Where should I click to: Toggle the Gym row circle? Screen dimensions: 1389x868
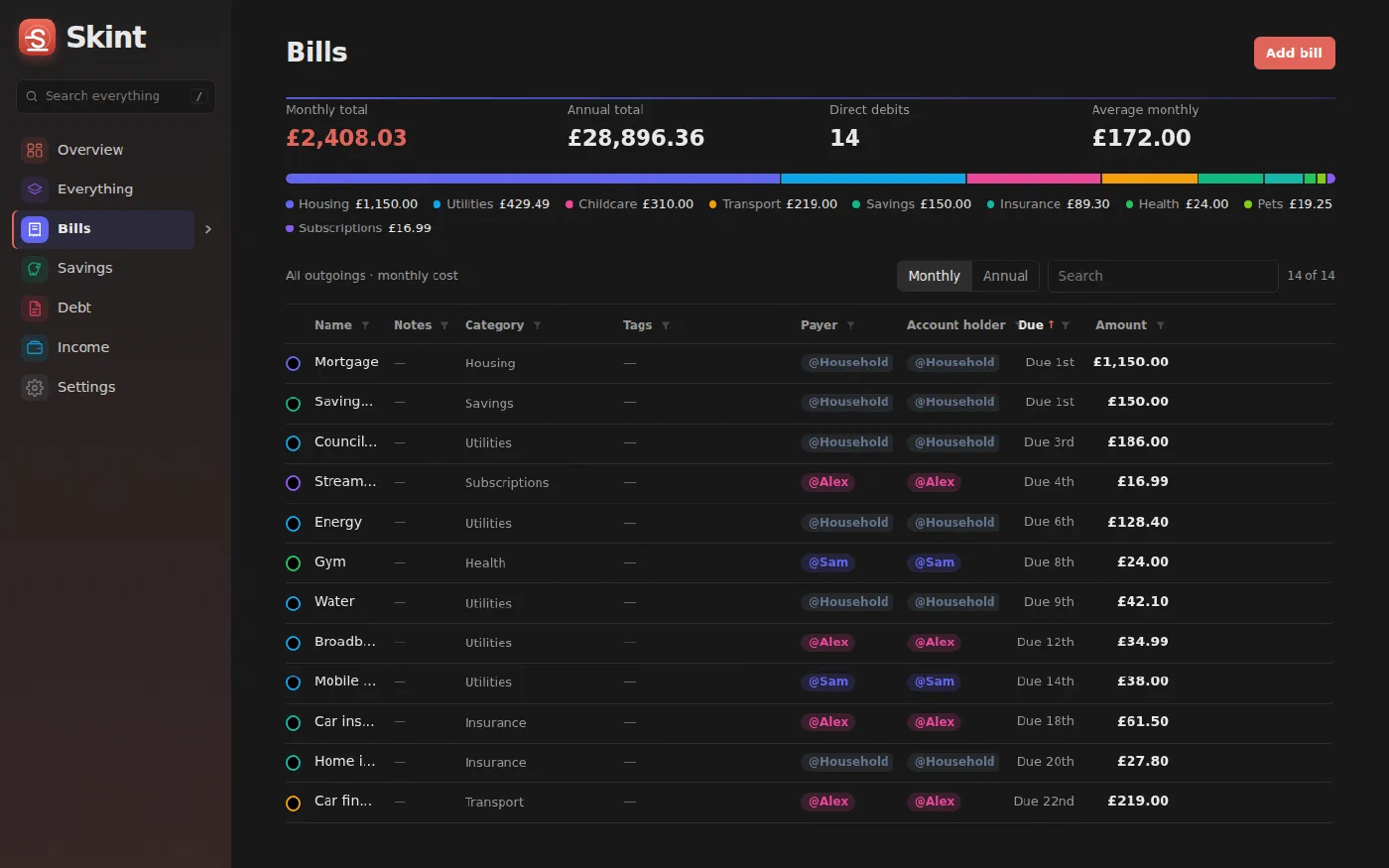[294, 563]
